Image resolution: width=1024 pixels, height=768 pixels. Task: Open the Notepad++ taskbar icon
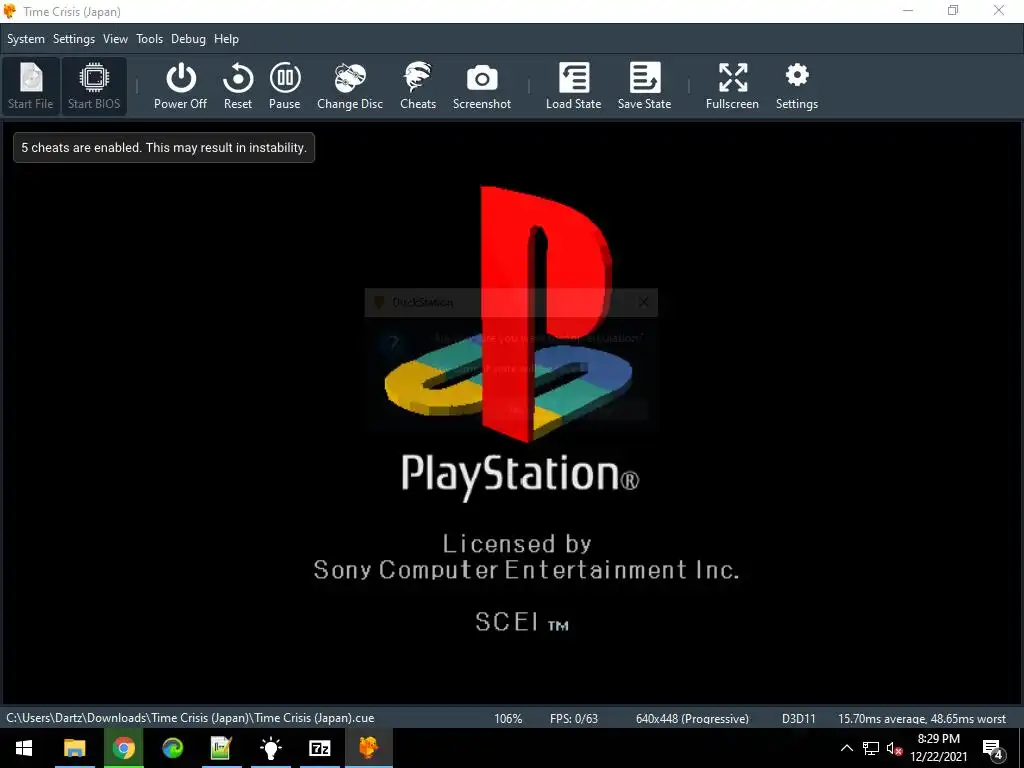(x=221, y=748)
